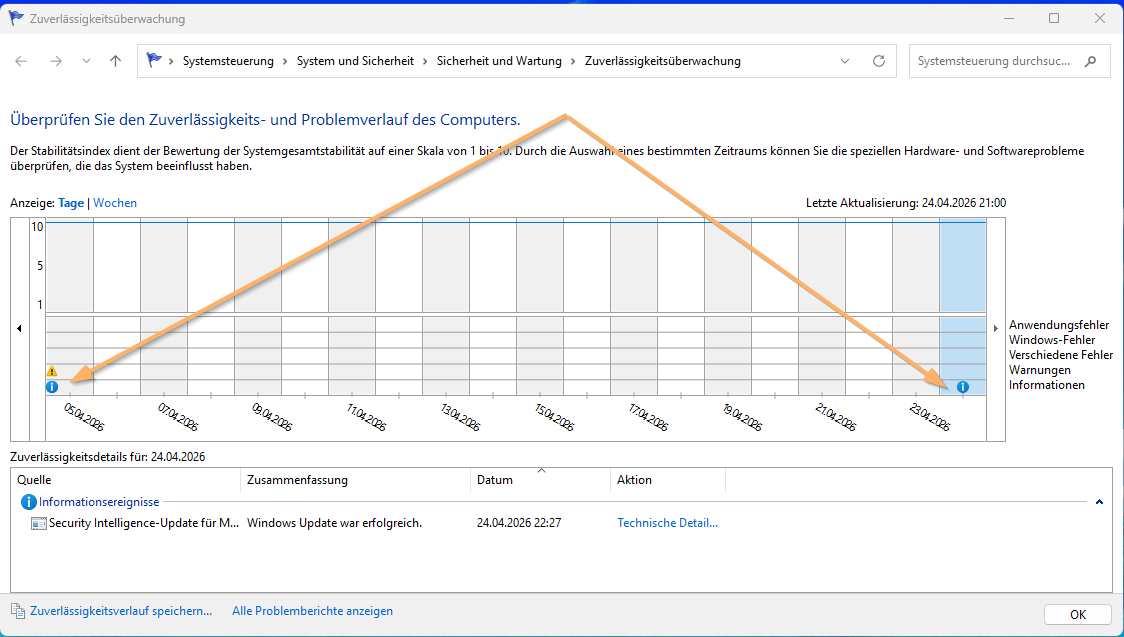The height and width of the screenshot is (637, 1124).
Task: Sort by the Aktion column header
Action: click(x=668, y=480)
